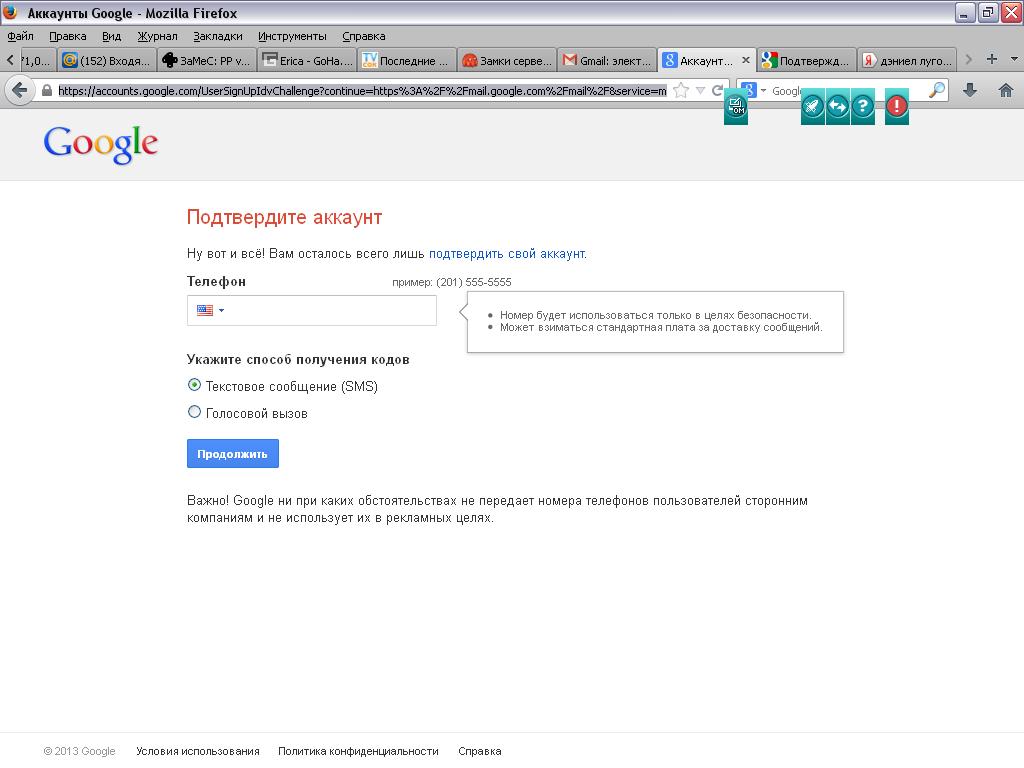Switch to the ЗаМеС: PP tab
This screenshot has width=1024, height=768.
[x=206, y=60]
